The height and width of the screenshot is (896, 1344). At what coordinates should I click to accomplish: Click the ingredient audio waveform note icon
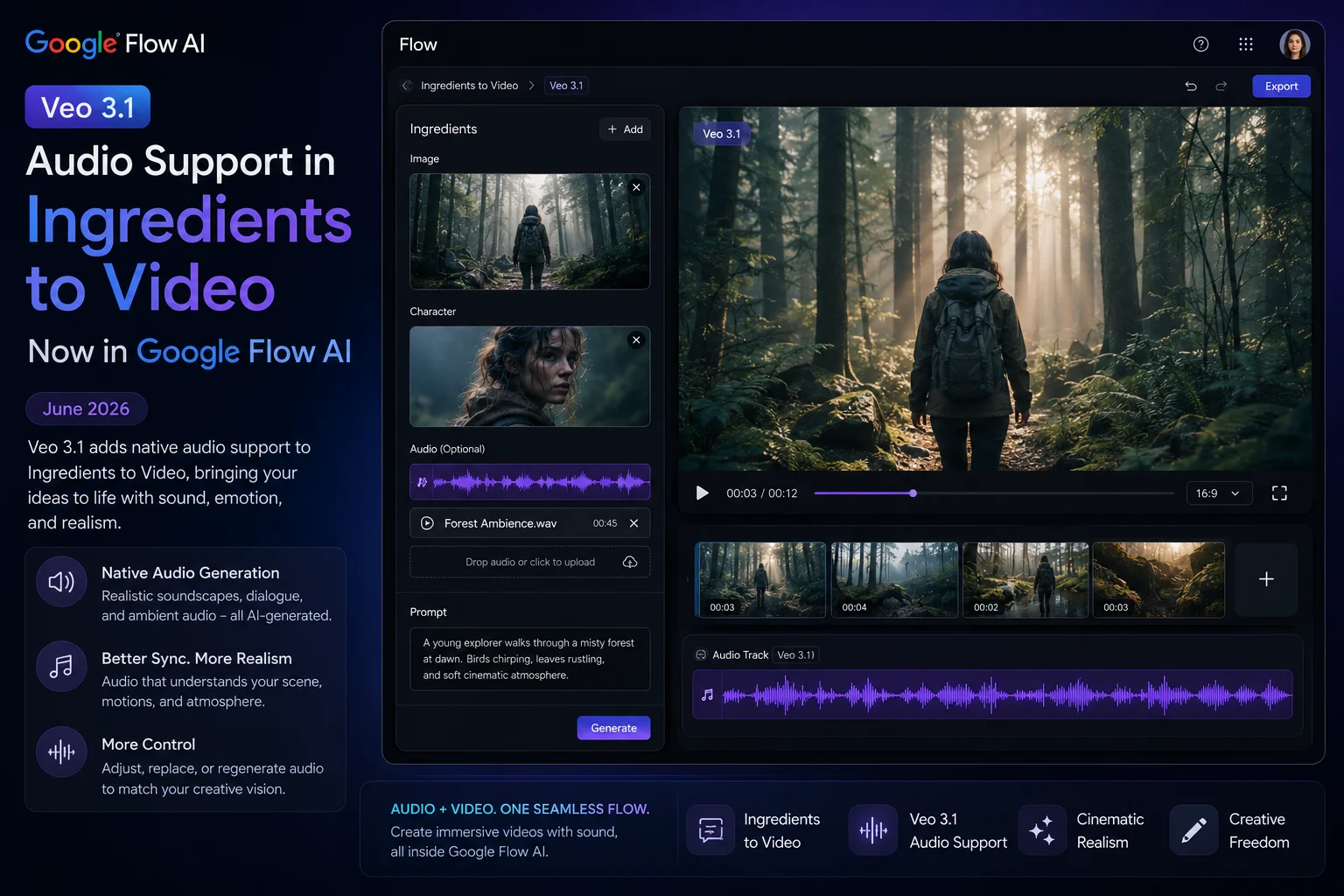[x=423, y=482]
